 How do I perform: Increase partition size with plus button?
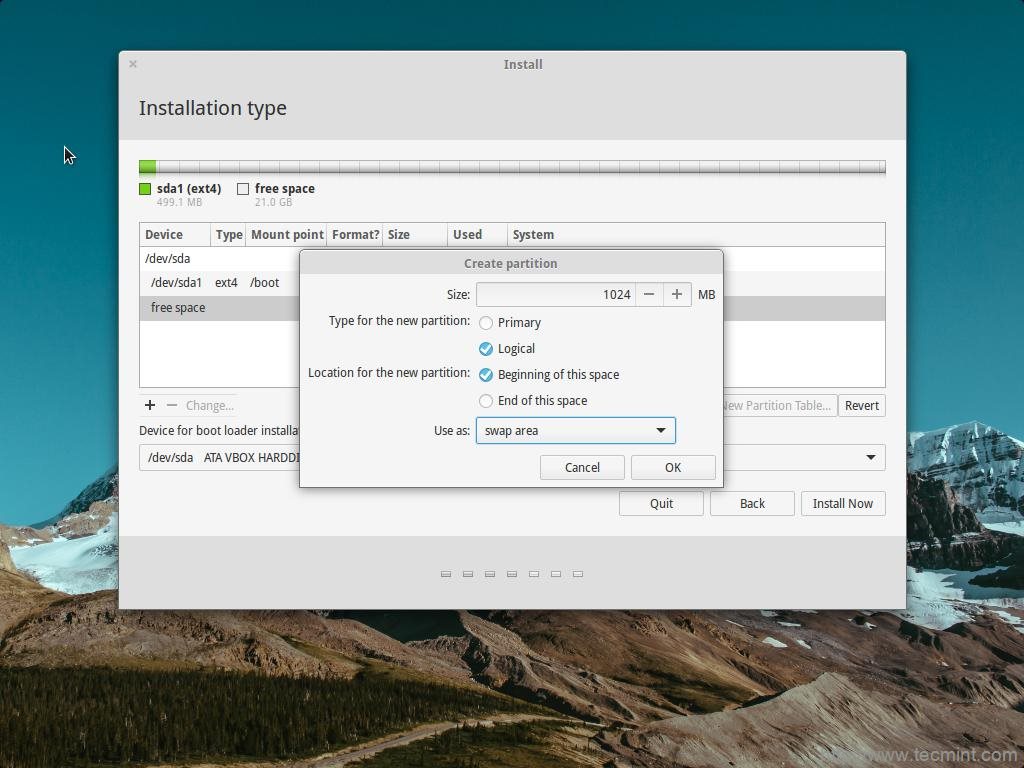pos(677,295)
